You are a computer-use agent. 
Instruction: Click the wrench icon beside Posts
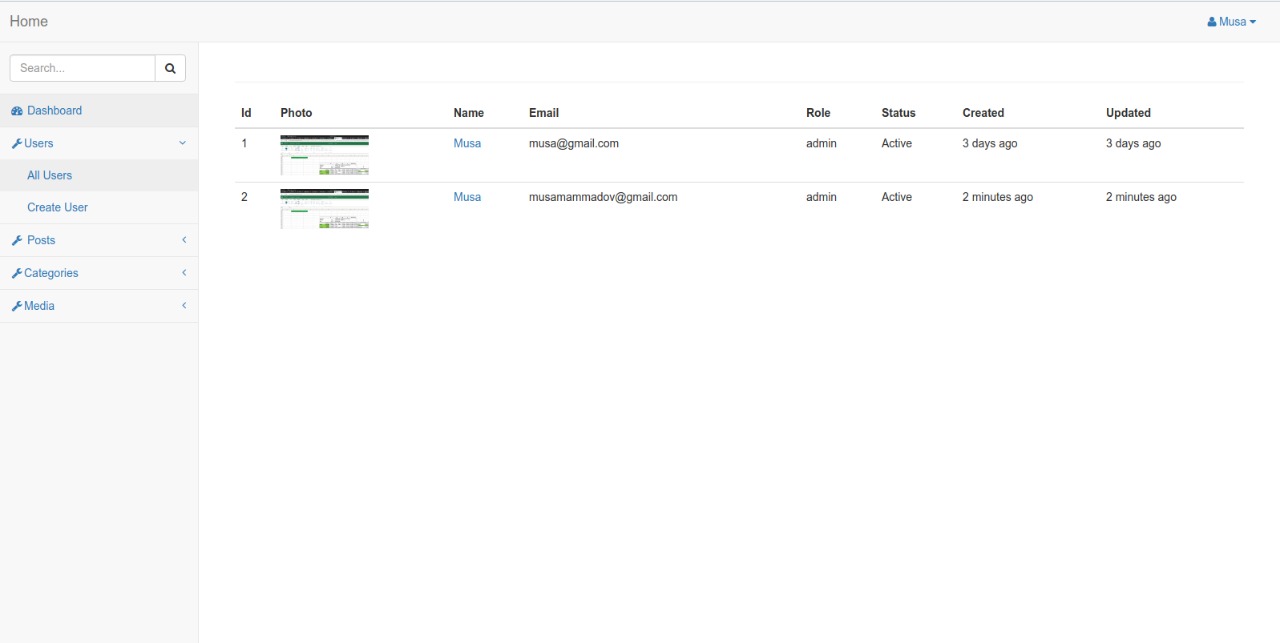coord(17,241)
